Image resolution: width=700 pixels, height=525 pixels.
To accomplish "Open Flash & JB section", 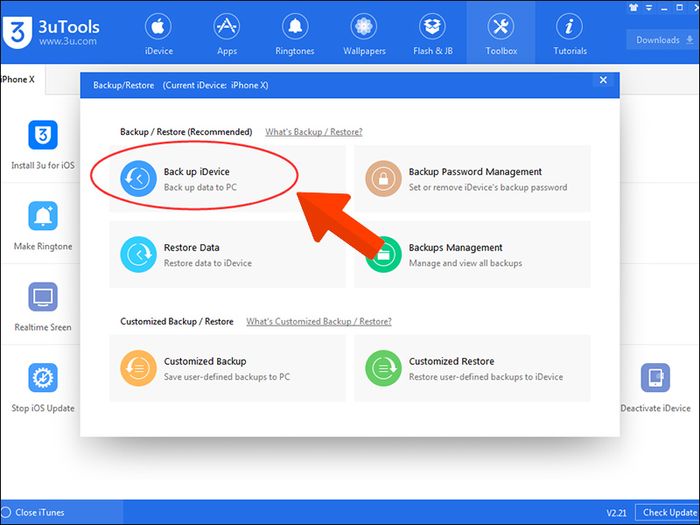I will point(433,34).
